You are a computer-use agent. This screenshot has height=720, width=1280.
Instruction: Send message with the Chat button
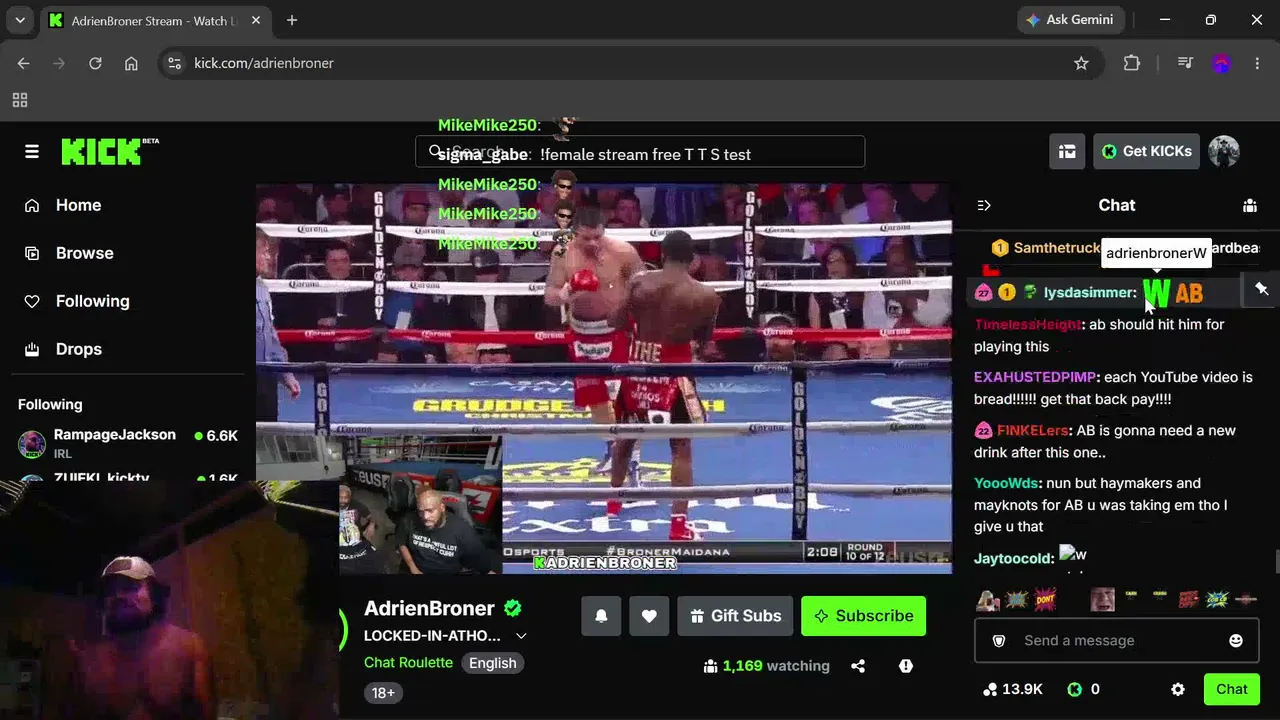[1231, 689]
